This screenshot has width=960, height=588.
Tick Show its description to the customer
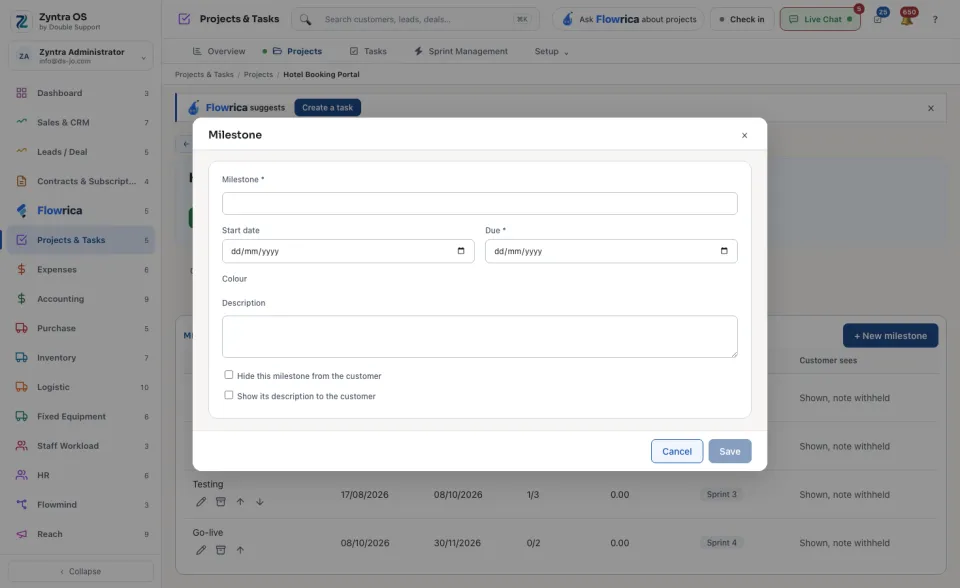[228, 395]
